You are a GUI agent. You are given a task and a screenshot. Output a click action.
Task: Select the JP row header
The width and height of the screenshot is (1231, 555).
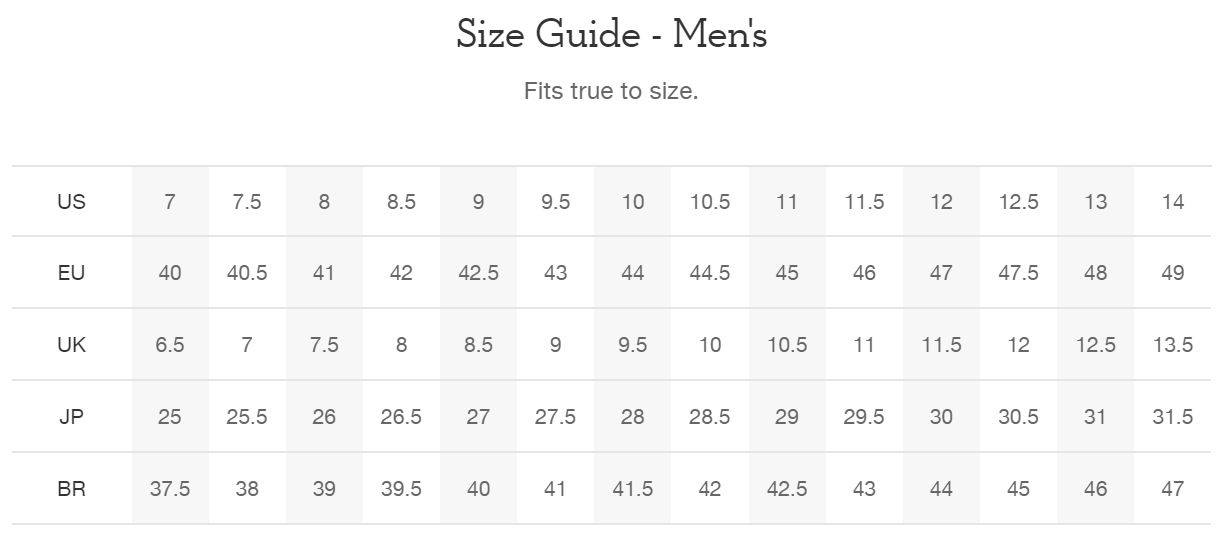click(71, 417)
